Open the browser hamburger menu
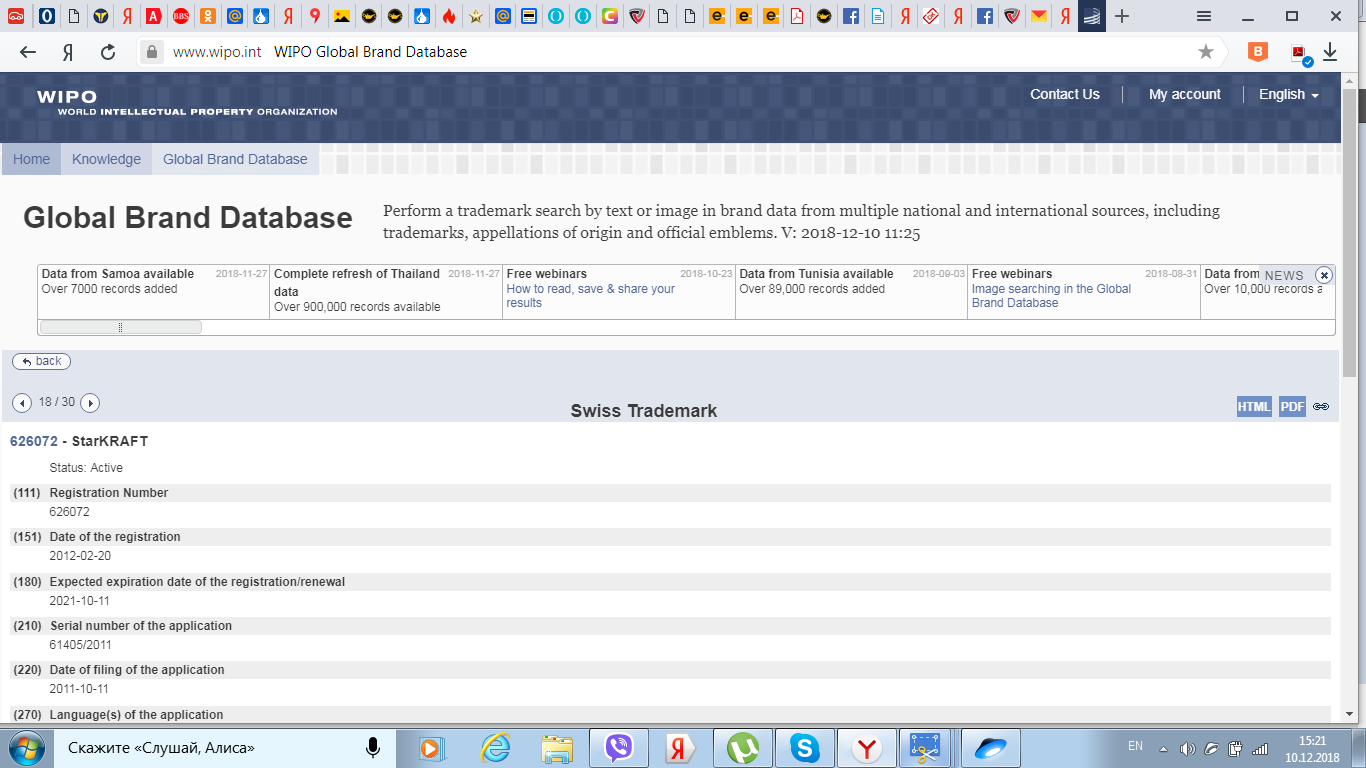 click(x=1204, y=16)
